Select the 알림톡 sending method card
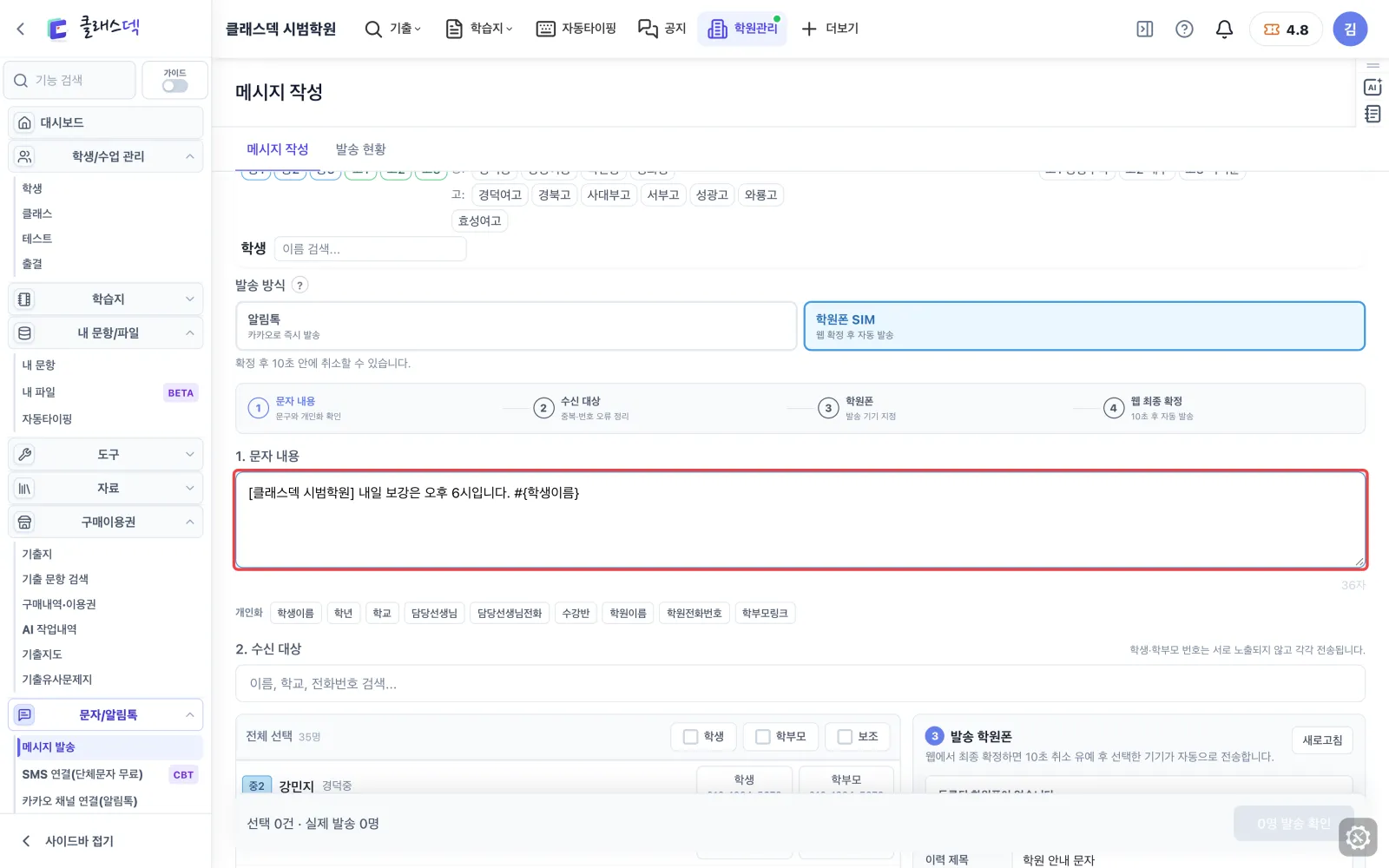 pos(517,326)
